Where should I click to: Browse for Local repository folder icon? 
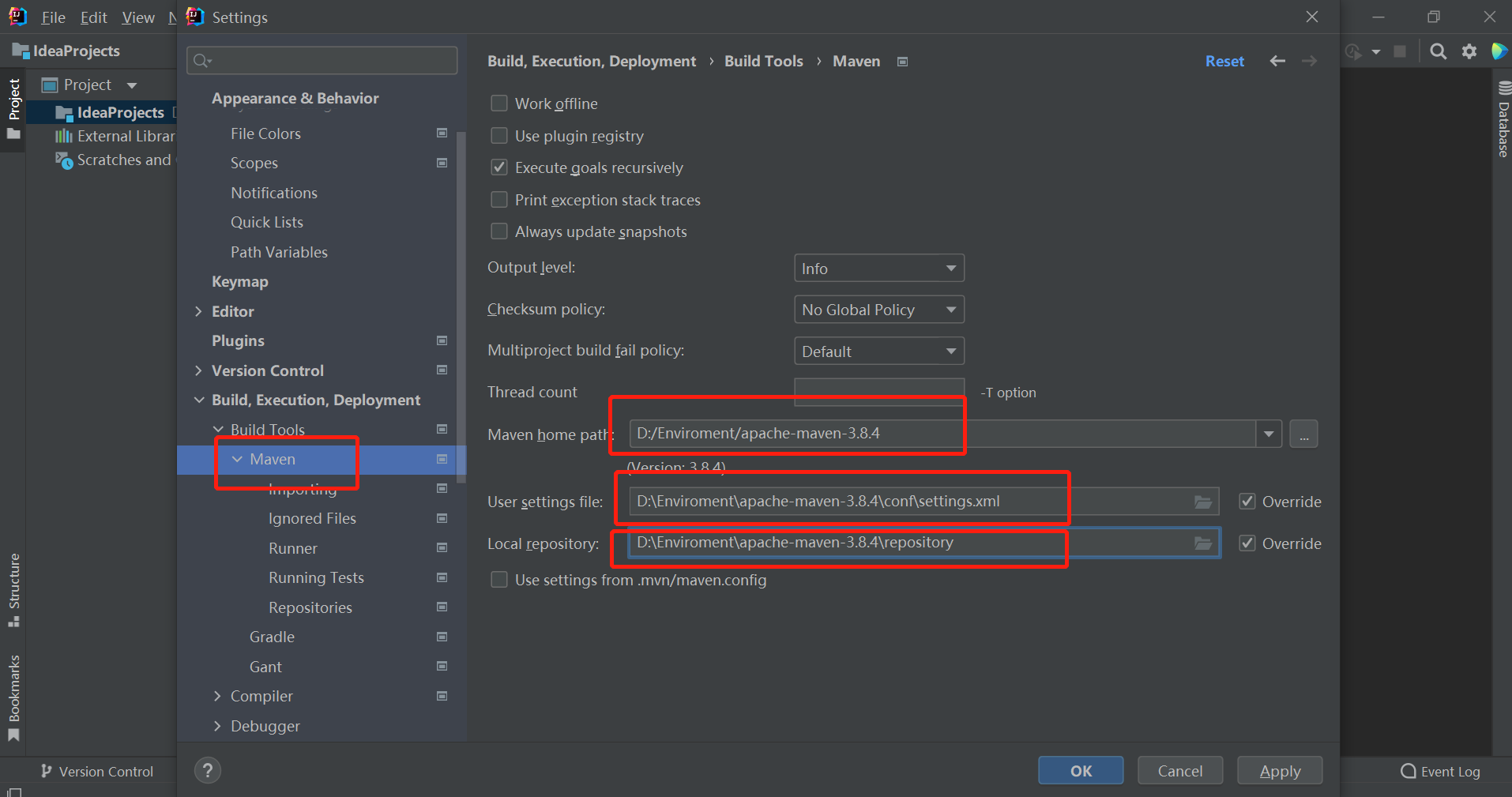[1202, 543]
